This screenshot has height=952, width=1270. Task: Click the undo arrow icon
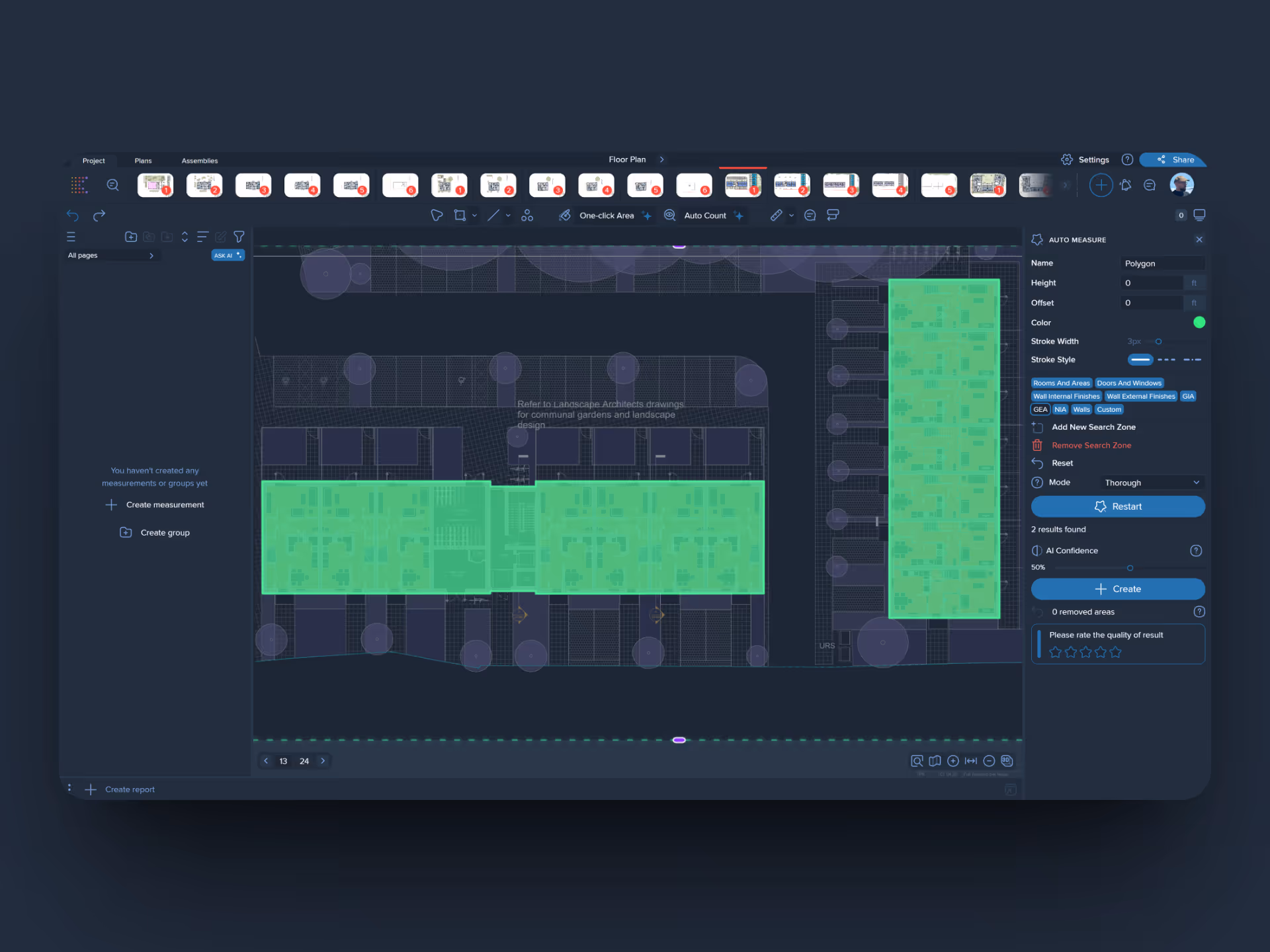(73, 216)
